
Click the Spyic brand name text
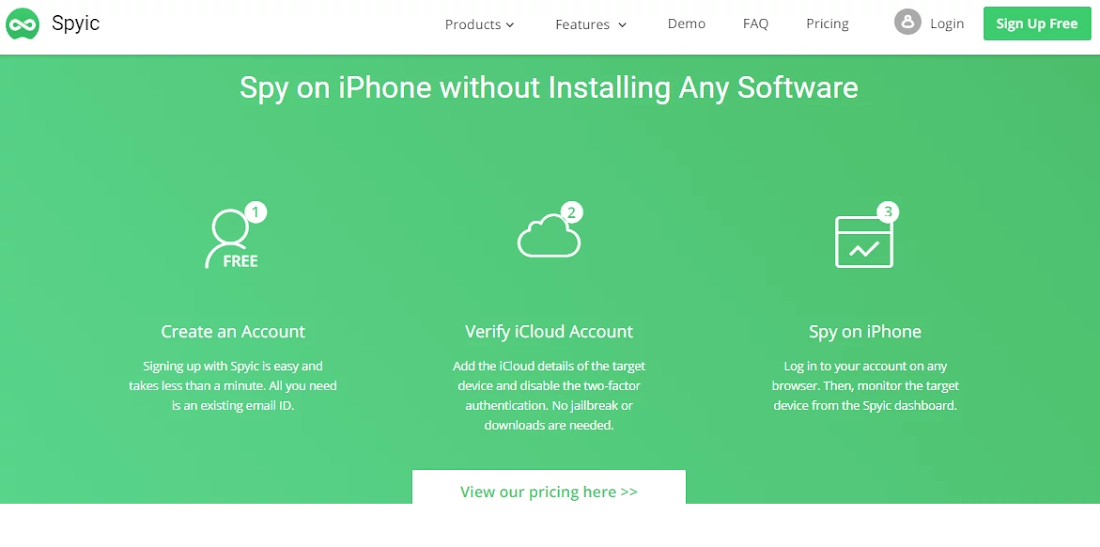(76, 24)
